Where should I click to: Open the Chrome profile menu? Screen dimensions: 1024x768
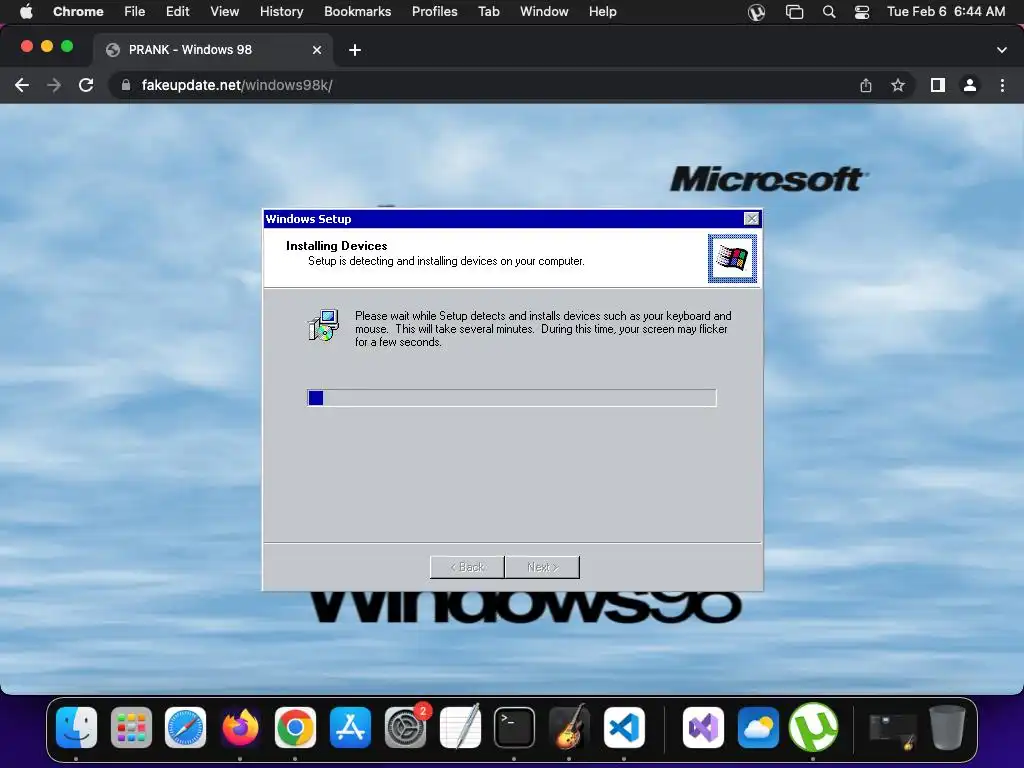point(970,85)
